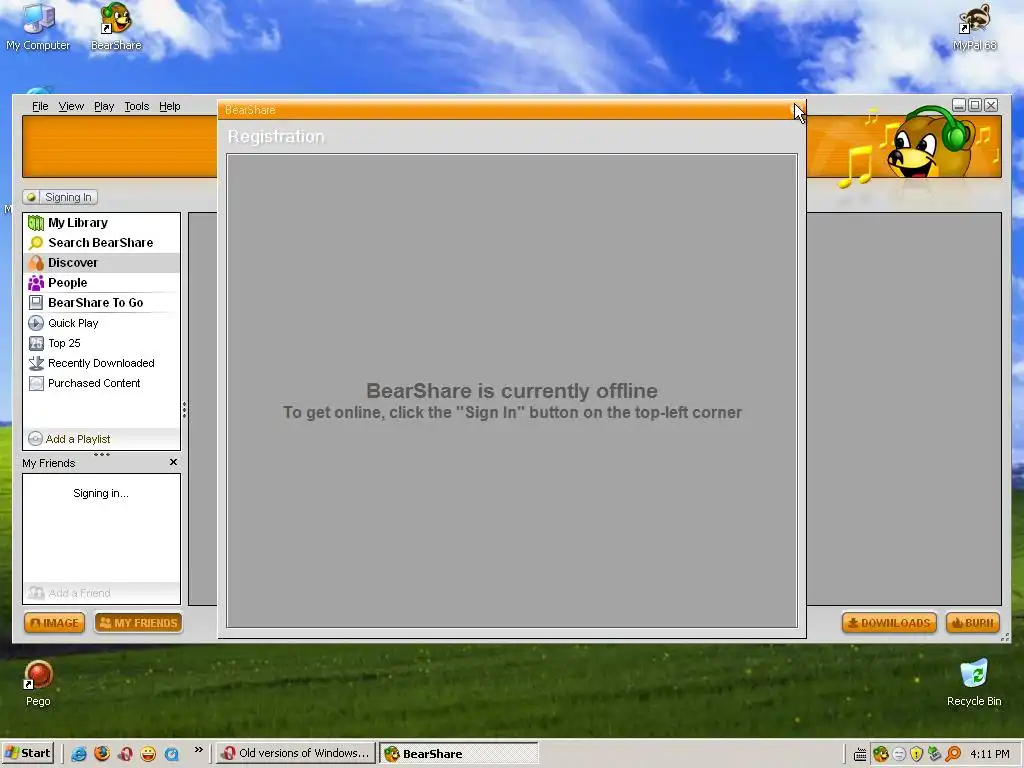
Task: Toggle the MY FRIENDS button
Action: pos(138,623)
